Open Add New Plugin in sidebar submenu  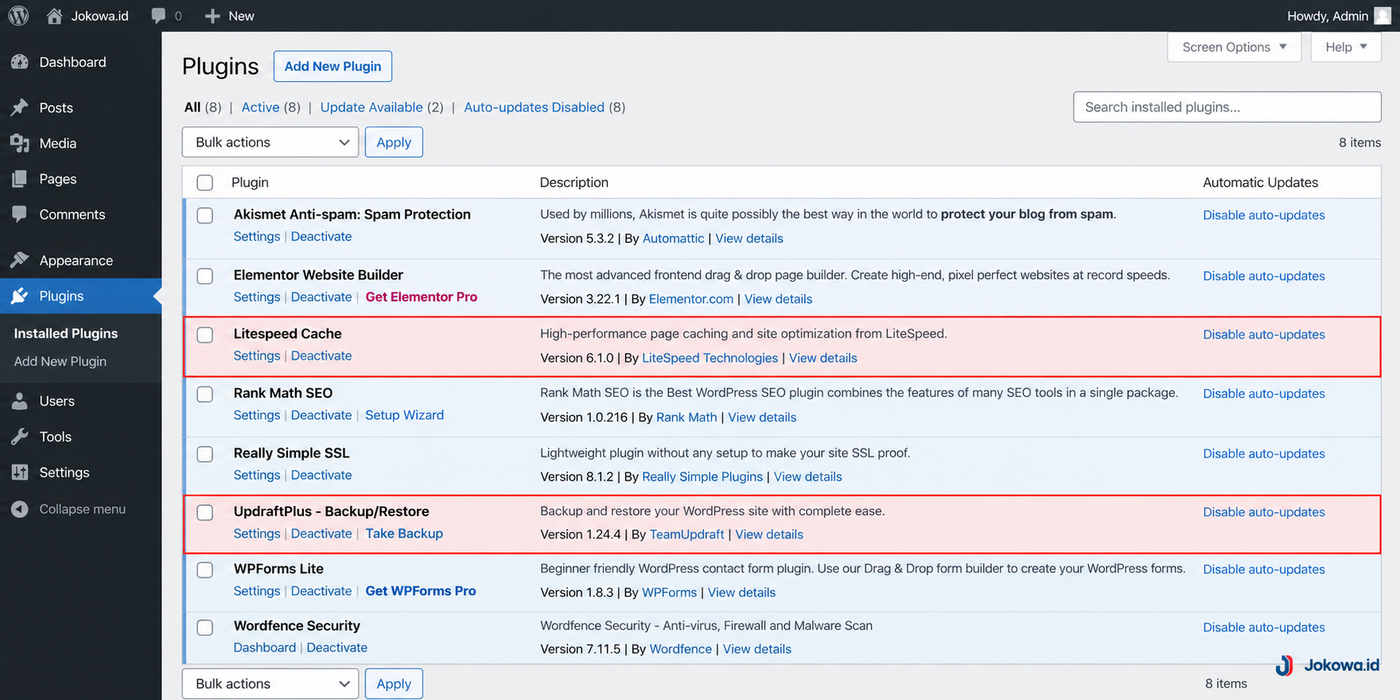tap(60, 361)
